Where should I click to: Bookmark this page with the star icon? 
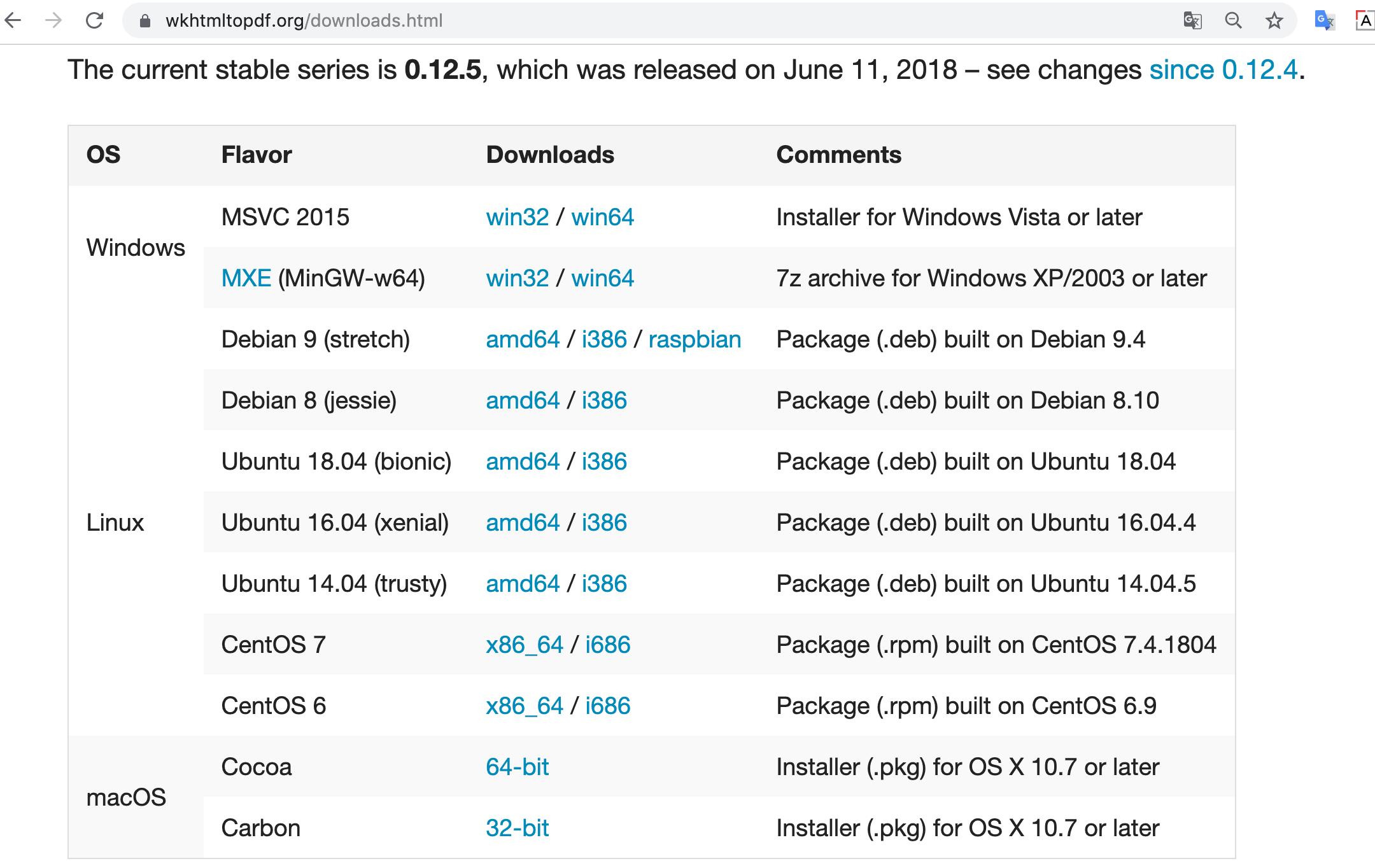(x=1274, y=20)
